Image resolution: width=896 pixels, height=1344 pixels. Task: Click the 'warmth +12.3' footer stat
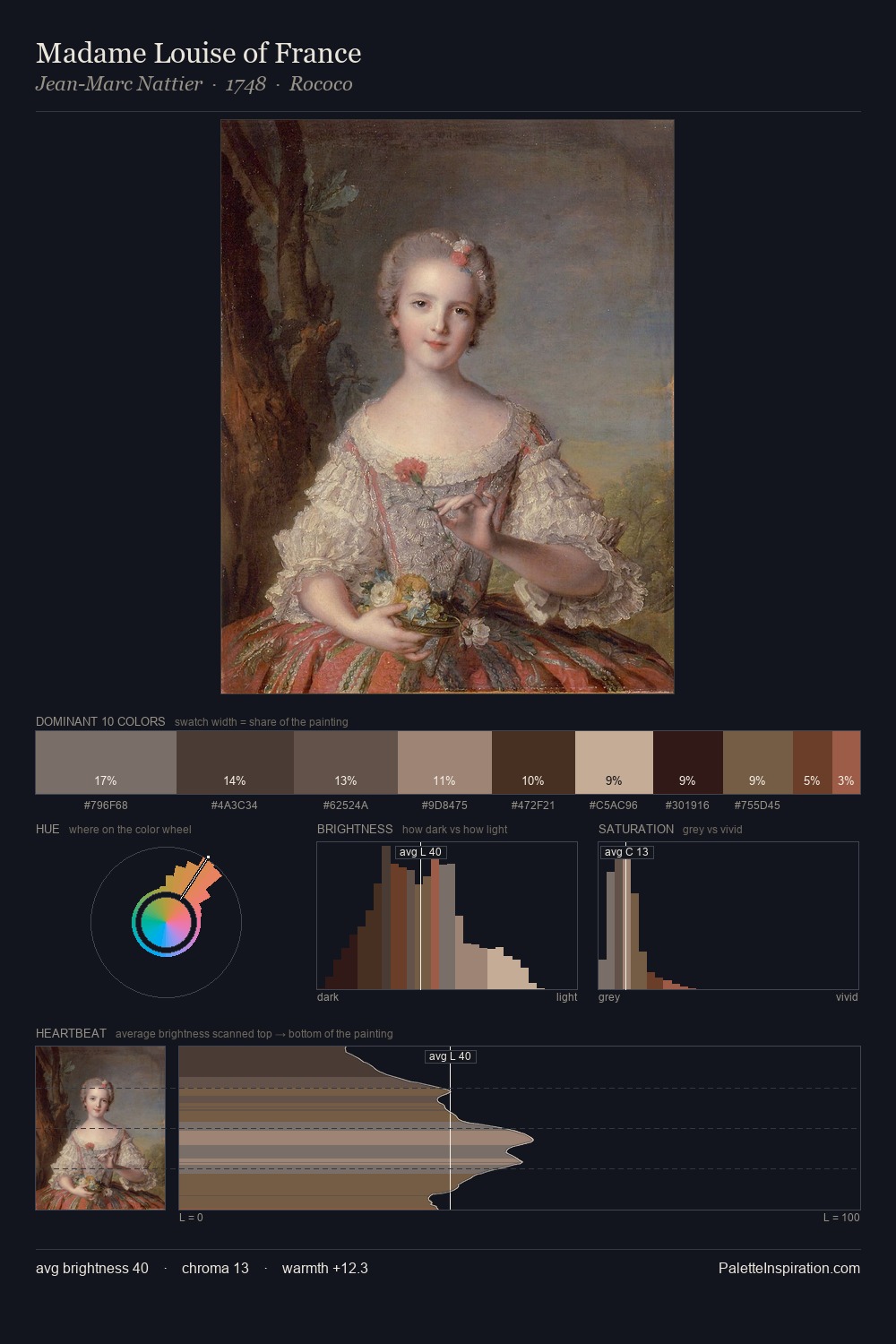coord(325,1268)
